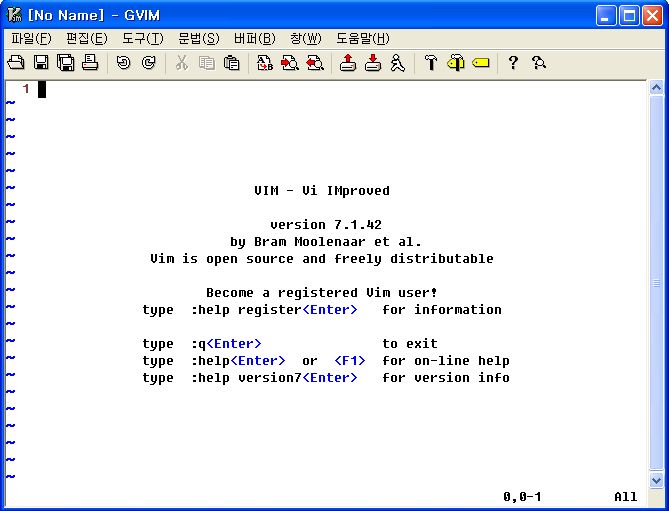669x511 pixels.
Task: Open the 편집(E) menu
Action: pyautogui.click(x=87, y=39)
